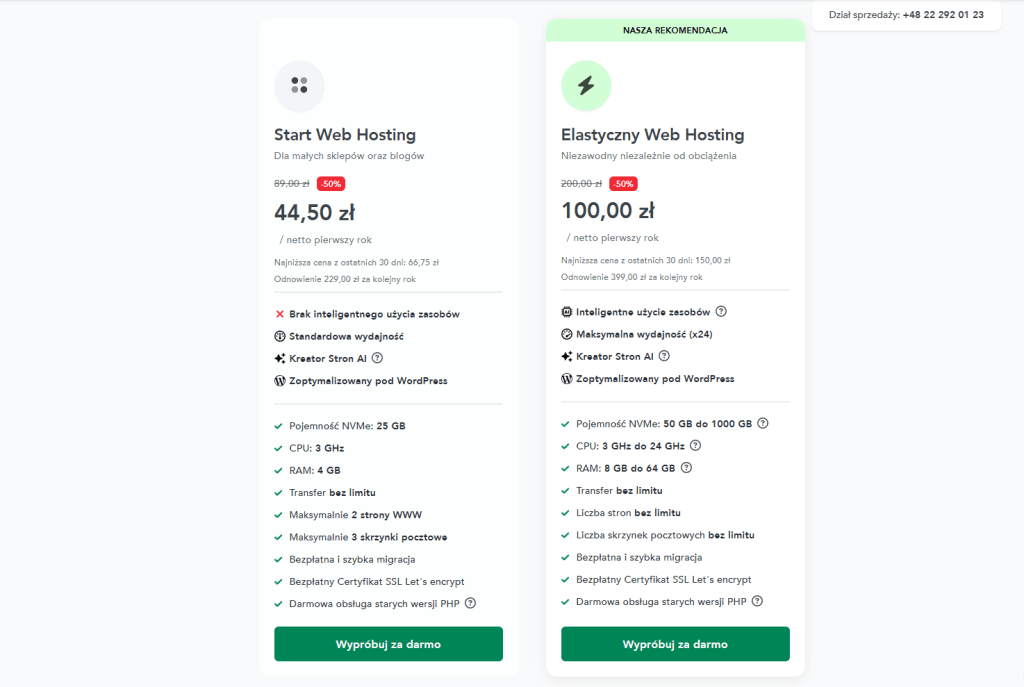Click the WordPress icon in the Elastyczny plan

coord(567,378)
